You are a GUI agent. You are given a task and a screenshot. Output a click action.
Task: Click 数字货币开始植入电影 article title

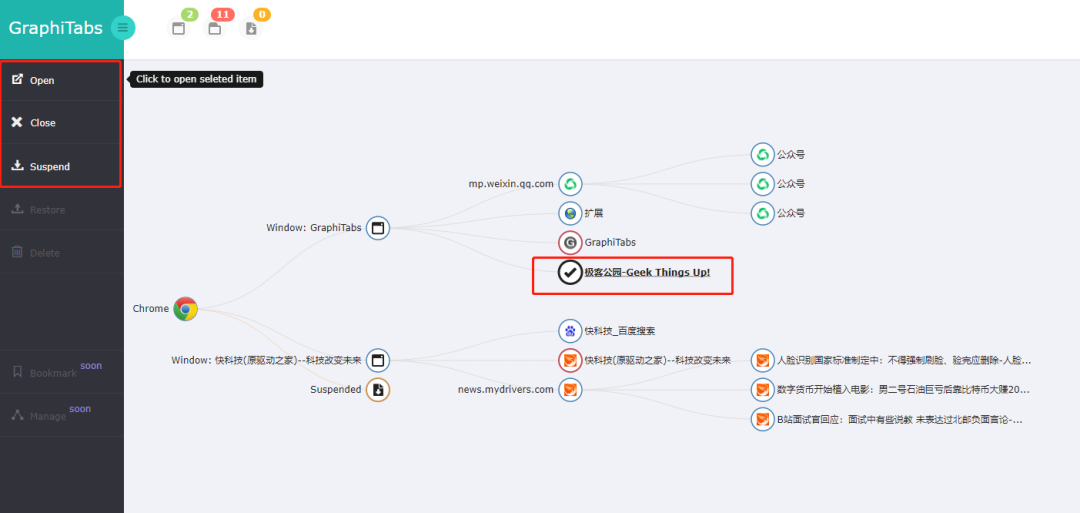click(904, 390)
